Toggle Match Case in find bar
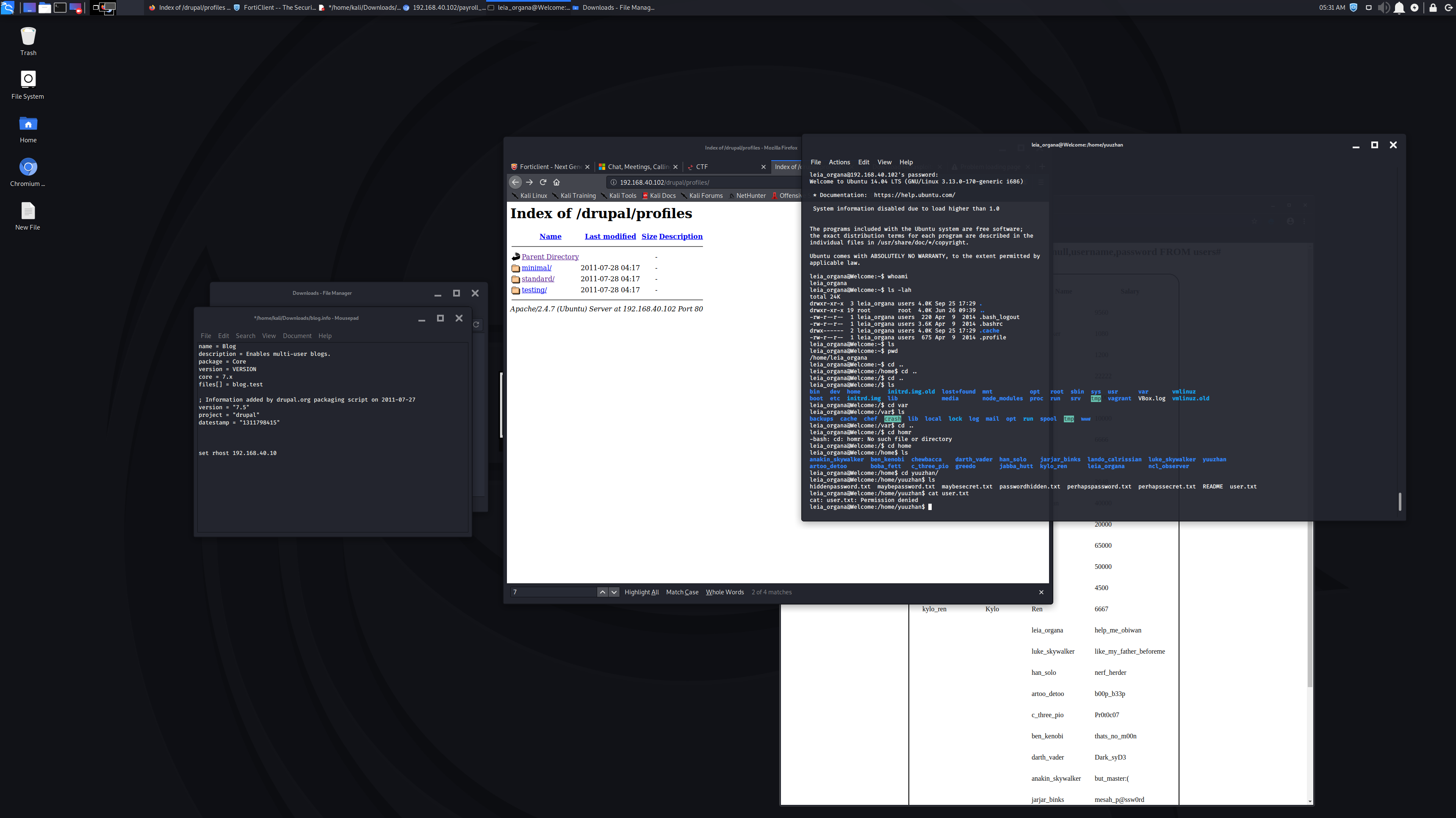This screenshot has height=818, width=1456. click(x=682, y=592)
